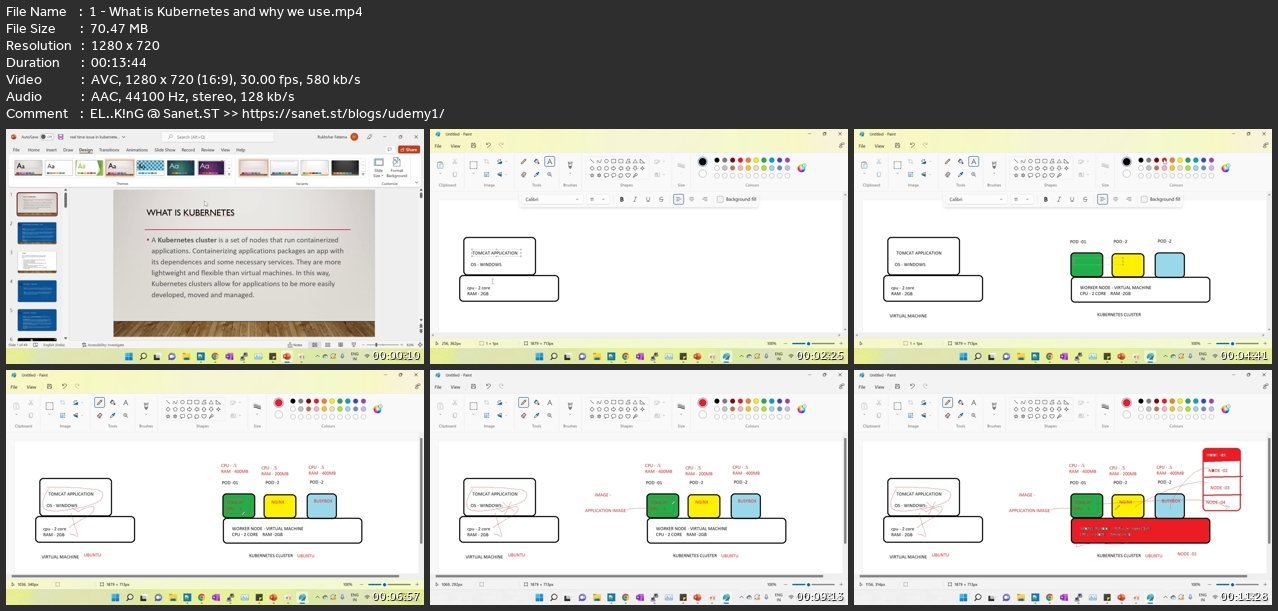The width and height of the screenshot is (1278, 611).
Task: Open taskbar Search in the 00:02:25 Paint frame
Action: pos(553,357)
